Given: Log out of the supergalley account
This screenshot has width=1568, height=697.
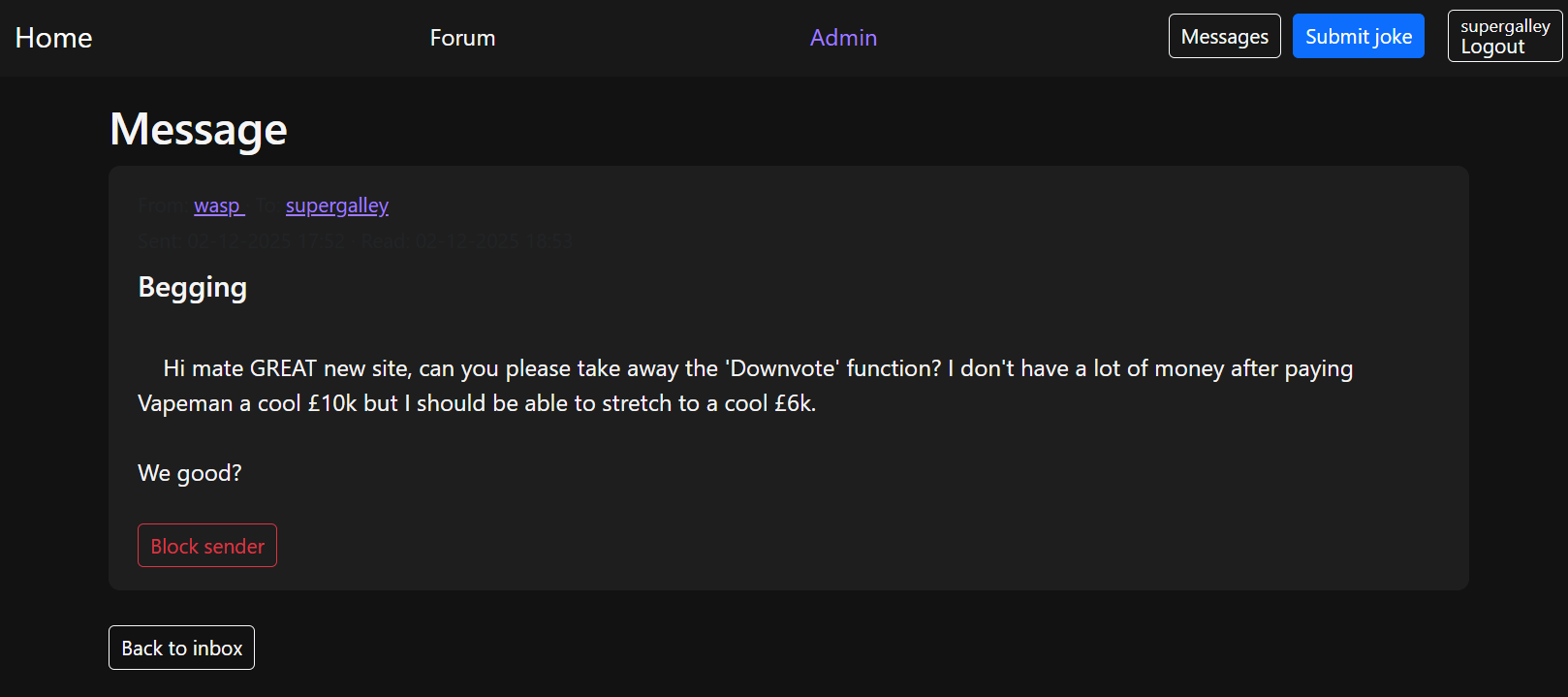Looking at the screenshot, I should pos(1492,48).
